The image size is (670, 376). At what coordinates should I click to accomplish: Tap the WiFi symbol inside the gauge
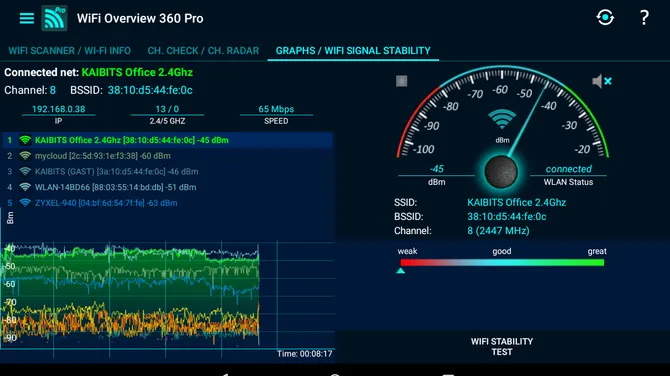[502, 119]
